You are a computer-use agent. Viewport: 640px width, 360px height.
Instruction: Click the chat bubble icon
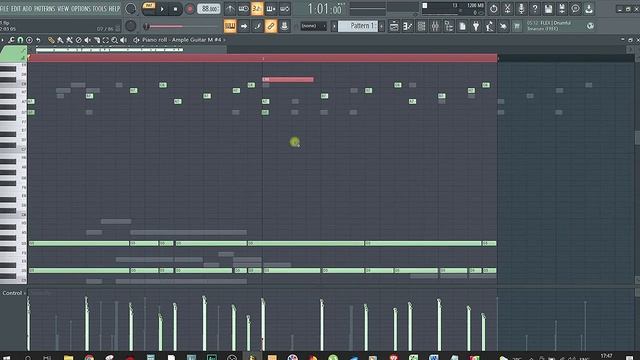click(575, 9)
